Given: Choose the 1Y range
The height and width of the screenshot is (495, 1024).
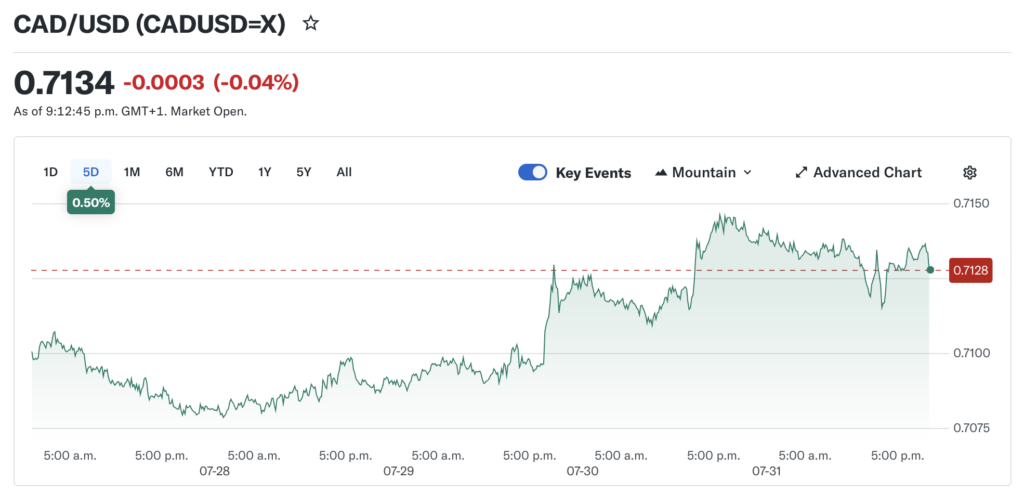Looking at the screenshot, I should pyautogui.click(x=264, y=172).
